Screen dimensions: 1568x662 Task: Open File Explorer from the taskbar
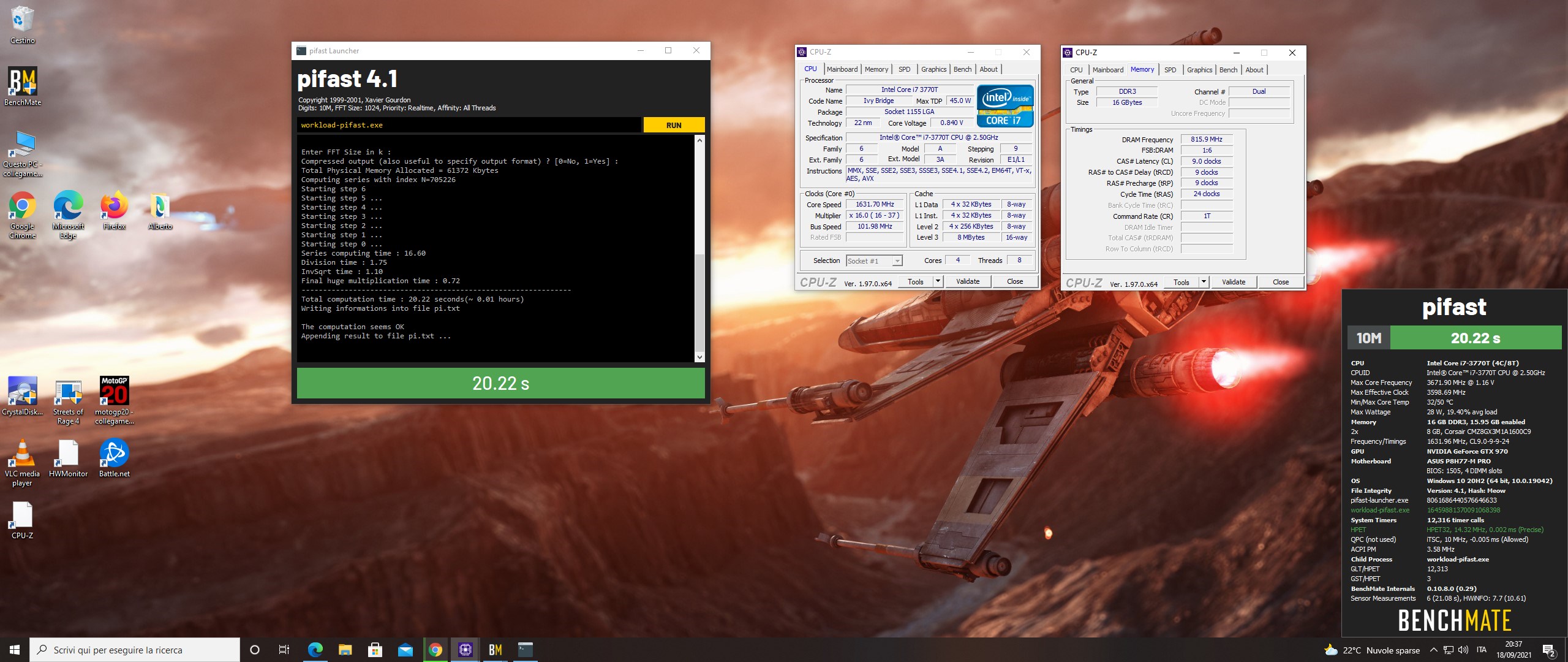[x=345, y=650]
